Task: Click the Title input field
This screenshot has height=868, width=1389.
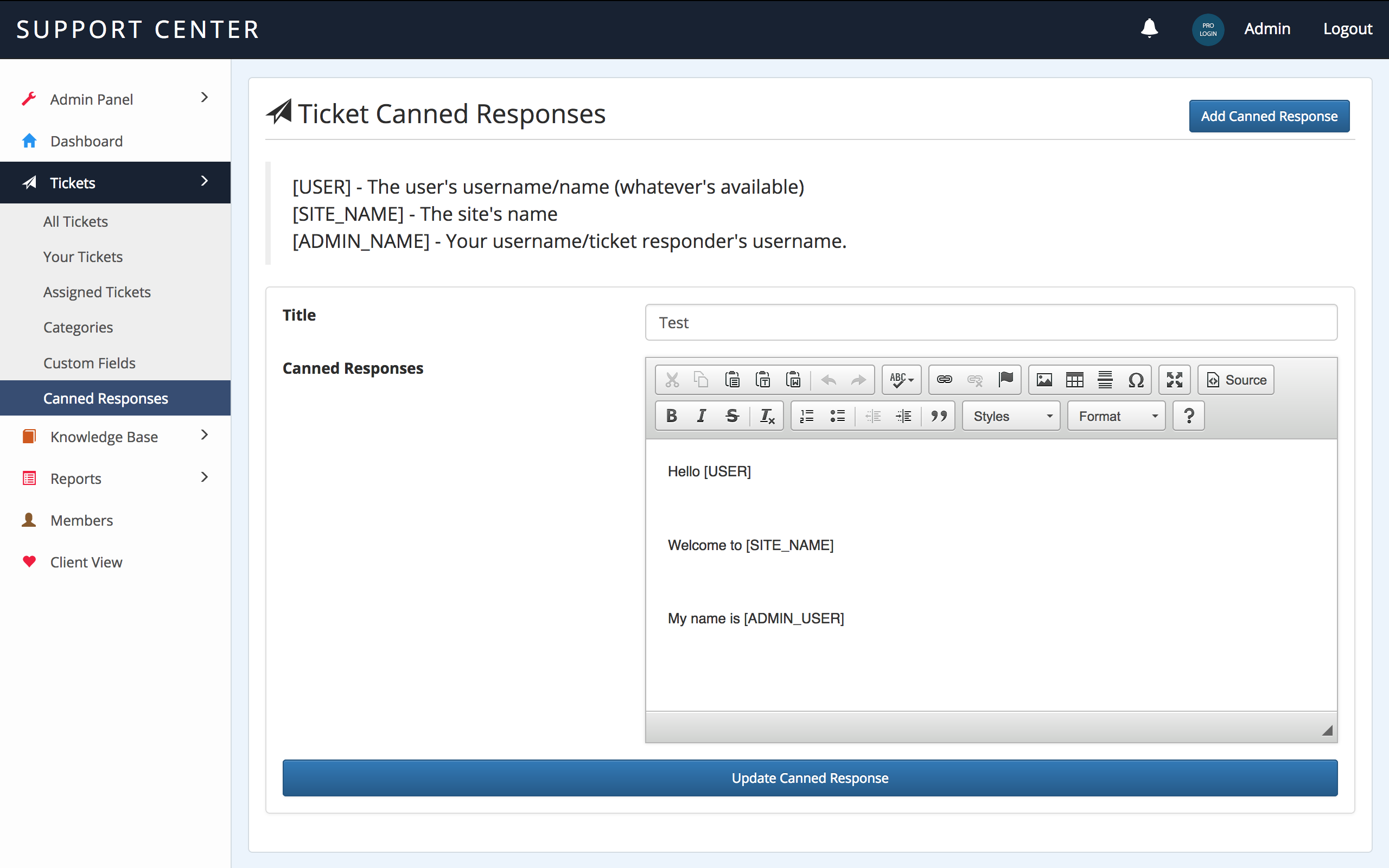Action: 991,323
